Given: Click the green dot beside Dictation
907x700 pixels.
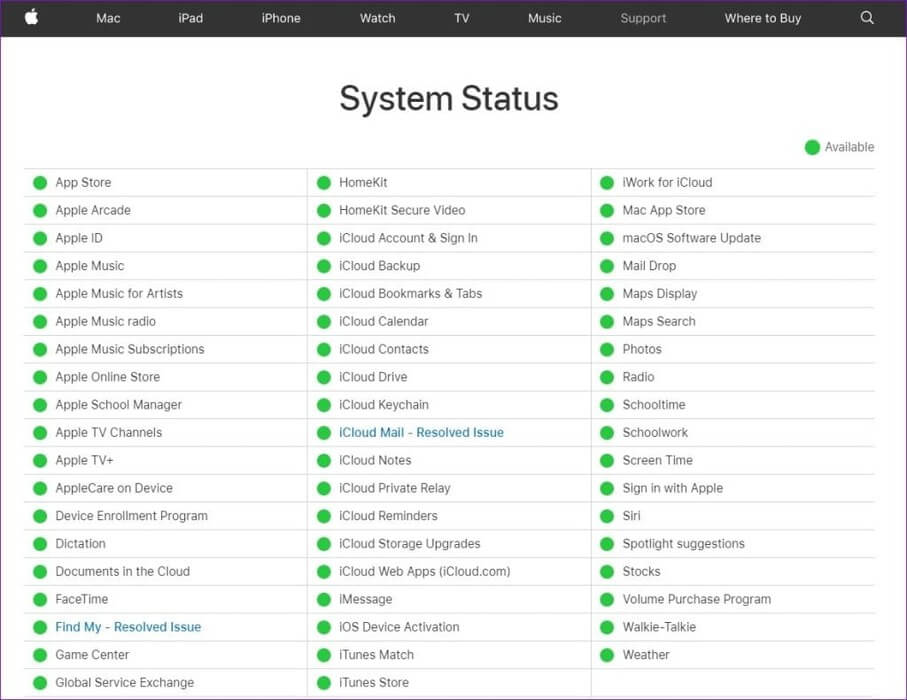Looking at the screenshot, I should coord(40,544).
